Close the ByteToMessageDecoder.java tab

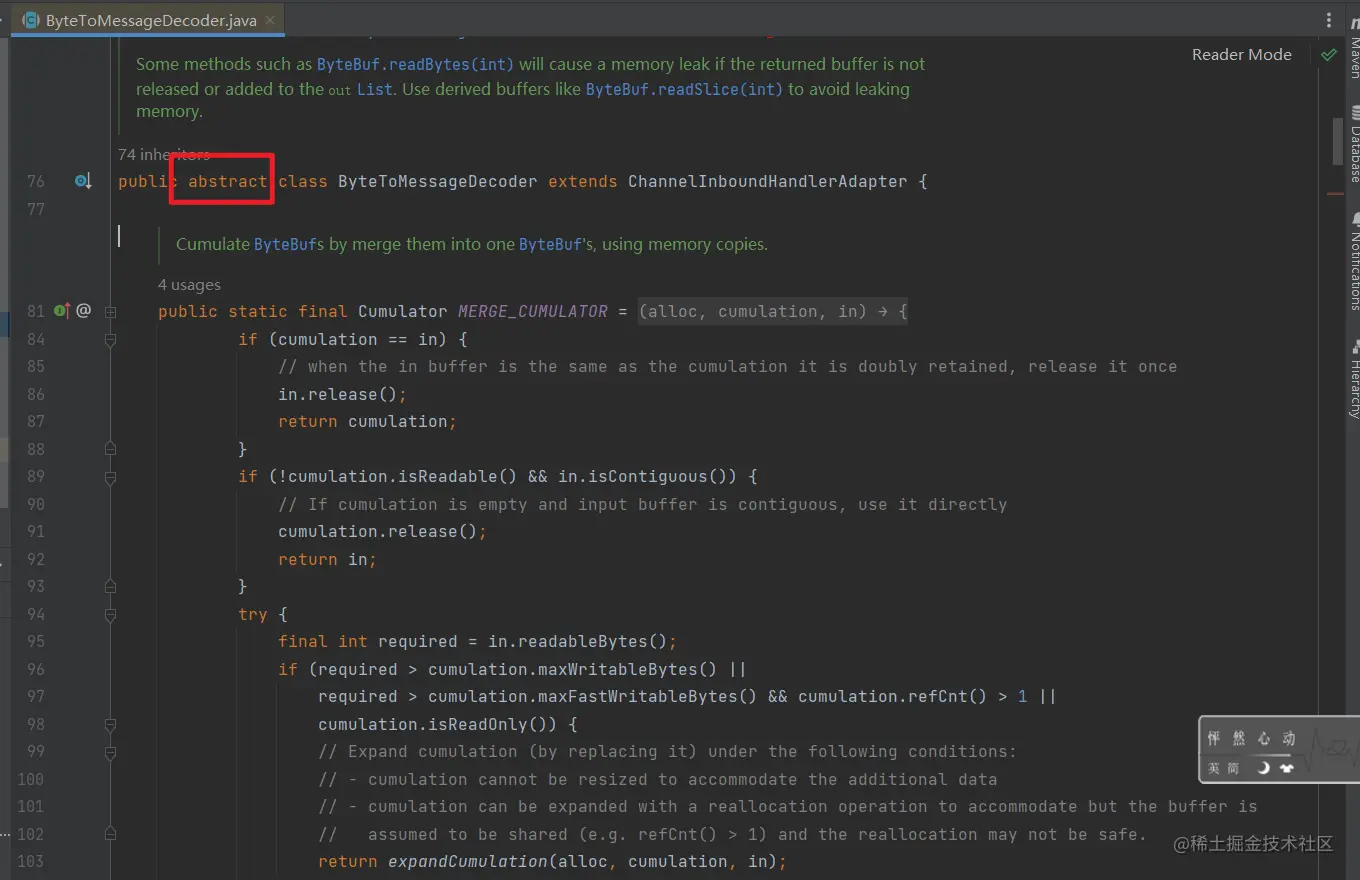[x=272, y=20]
